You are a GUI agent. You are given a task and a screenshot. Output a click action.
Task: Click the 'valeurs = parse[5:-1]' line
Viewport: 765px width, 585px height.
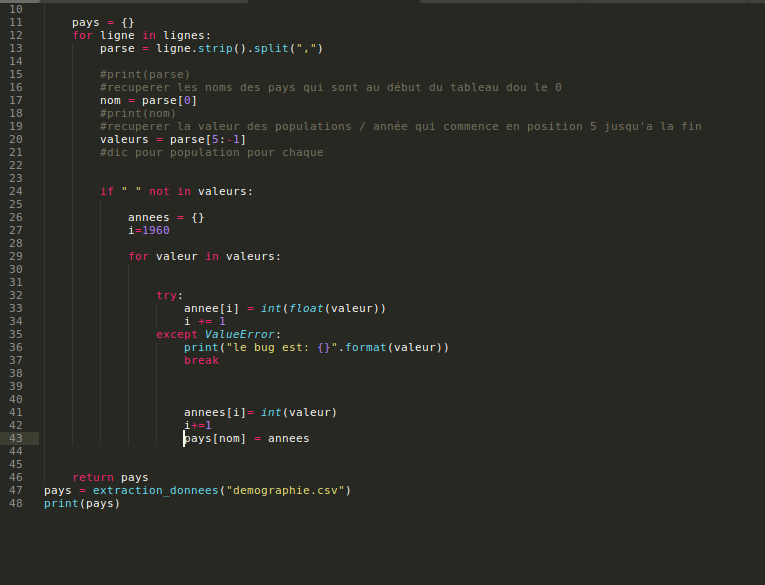[173, 140]
